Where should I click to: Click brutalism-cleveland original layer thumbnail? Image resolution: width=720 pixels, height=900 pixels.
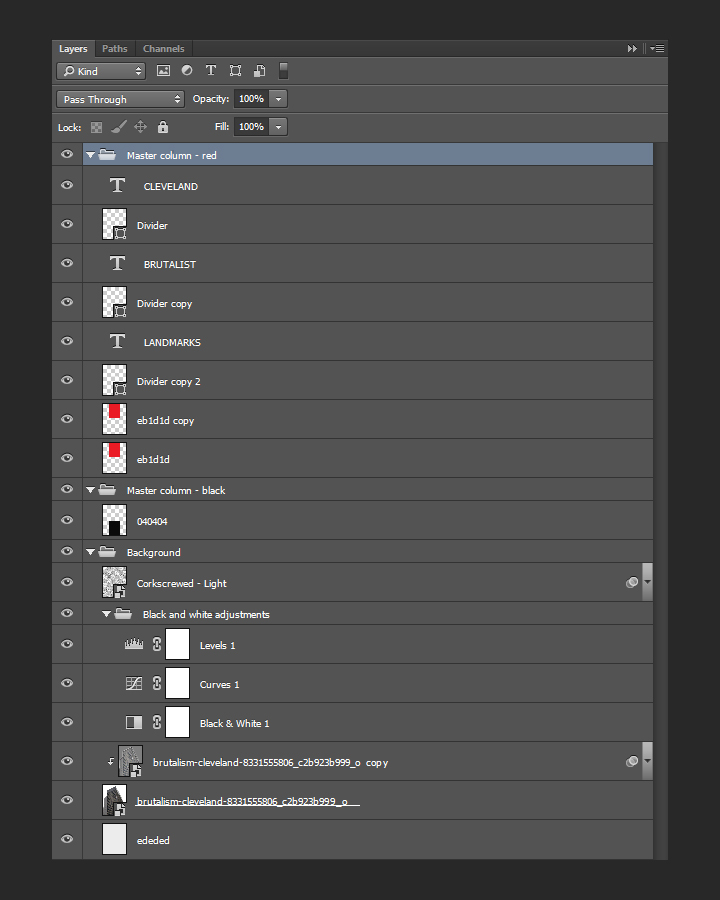(114, 800)
